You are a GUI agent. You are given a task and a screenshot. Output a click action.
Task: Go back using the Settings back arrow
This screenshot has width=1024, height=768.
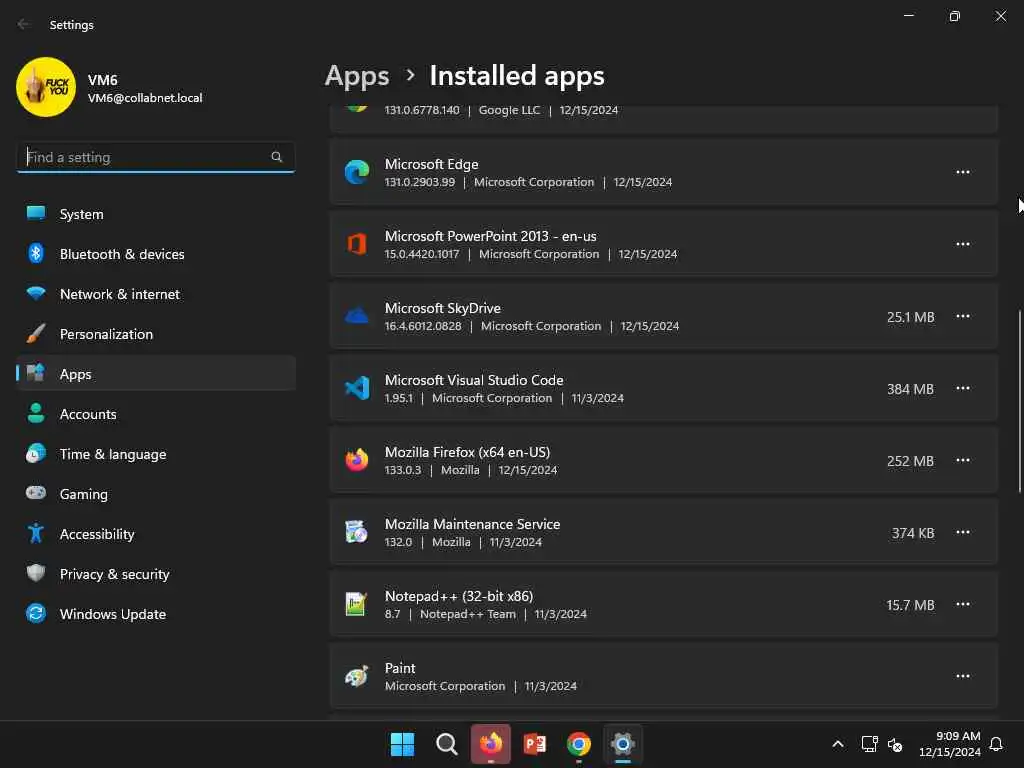pyautogui.click(x=24, y=24)
